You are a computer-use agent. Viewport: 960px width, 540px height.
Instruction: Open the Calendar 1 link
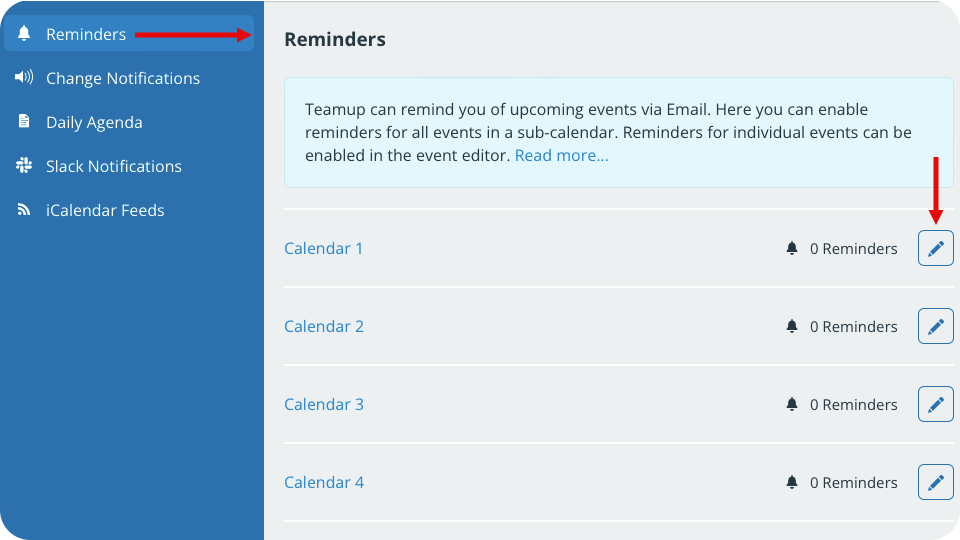point(324,248)
